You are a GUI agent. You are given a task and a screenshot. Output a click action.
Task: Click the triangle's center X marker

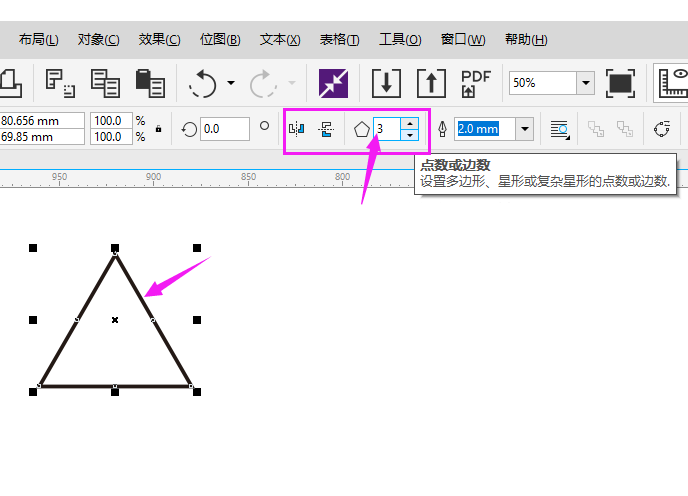(115, 320)
